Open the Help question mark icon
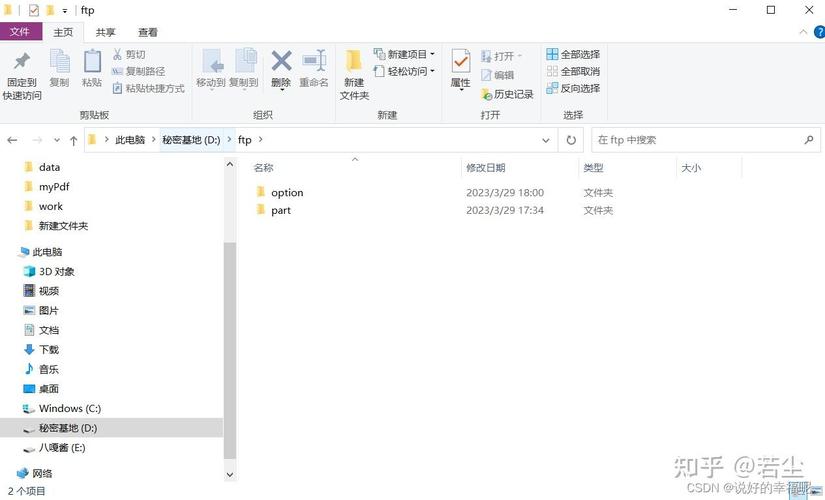 coord(820,32)
